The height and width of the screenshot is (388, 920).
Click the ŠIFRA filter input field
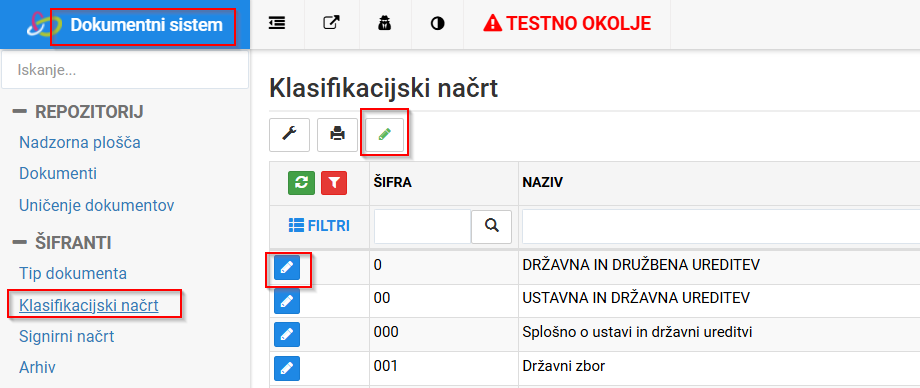[x=422, y=226]
